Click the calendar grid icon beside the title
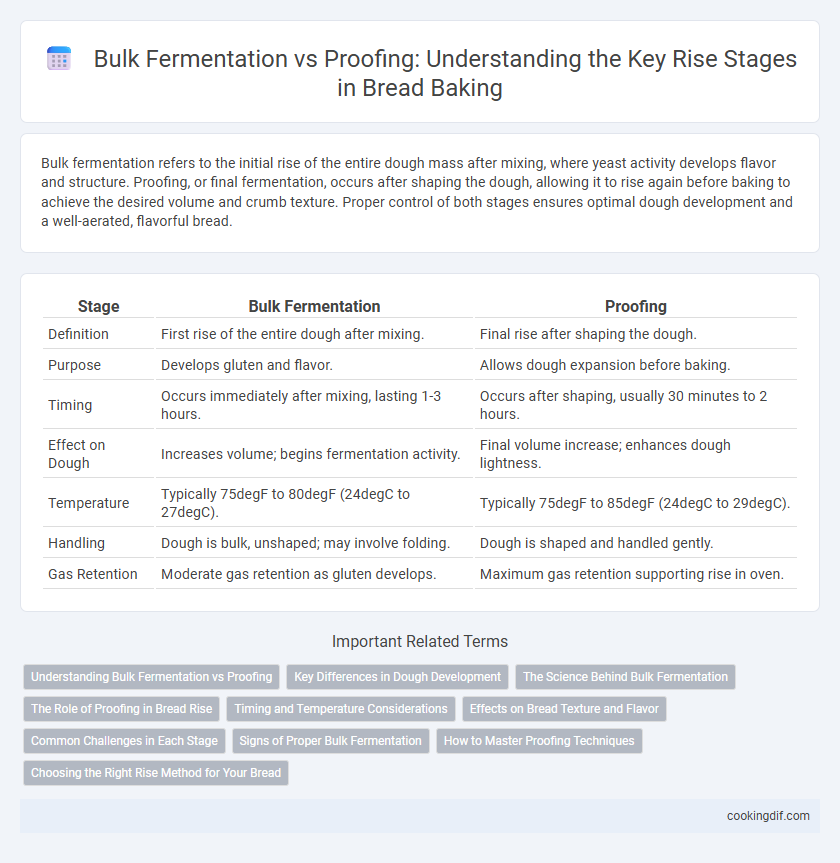This screenshot has width=840, height=863. pos(59,59)
